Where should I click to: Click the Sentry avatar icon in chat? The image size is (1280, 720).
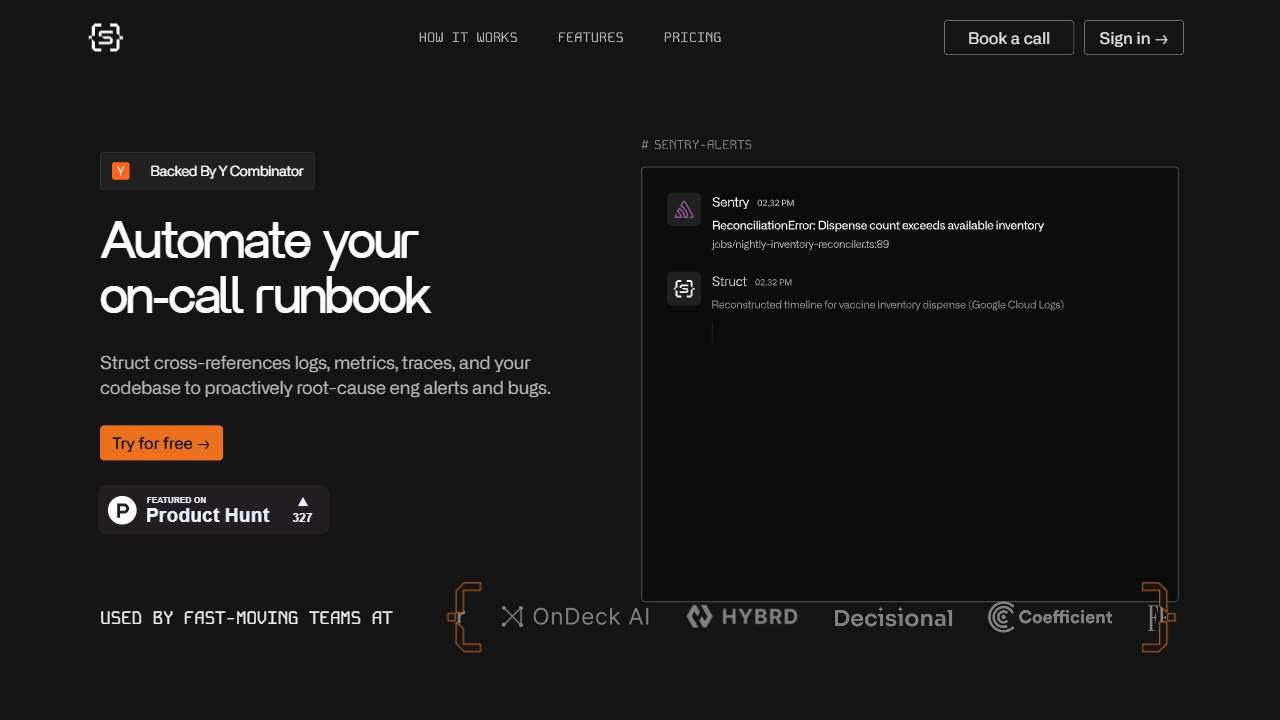(684, 210)
